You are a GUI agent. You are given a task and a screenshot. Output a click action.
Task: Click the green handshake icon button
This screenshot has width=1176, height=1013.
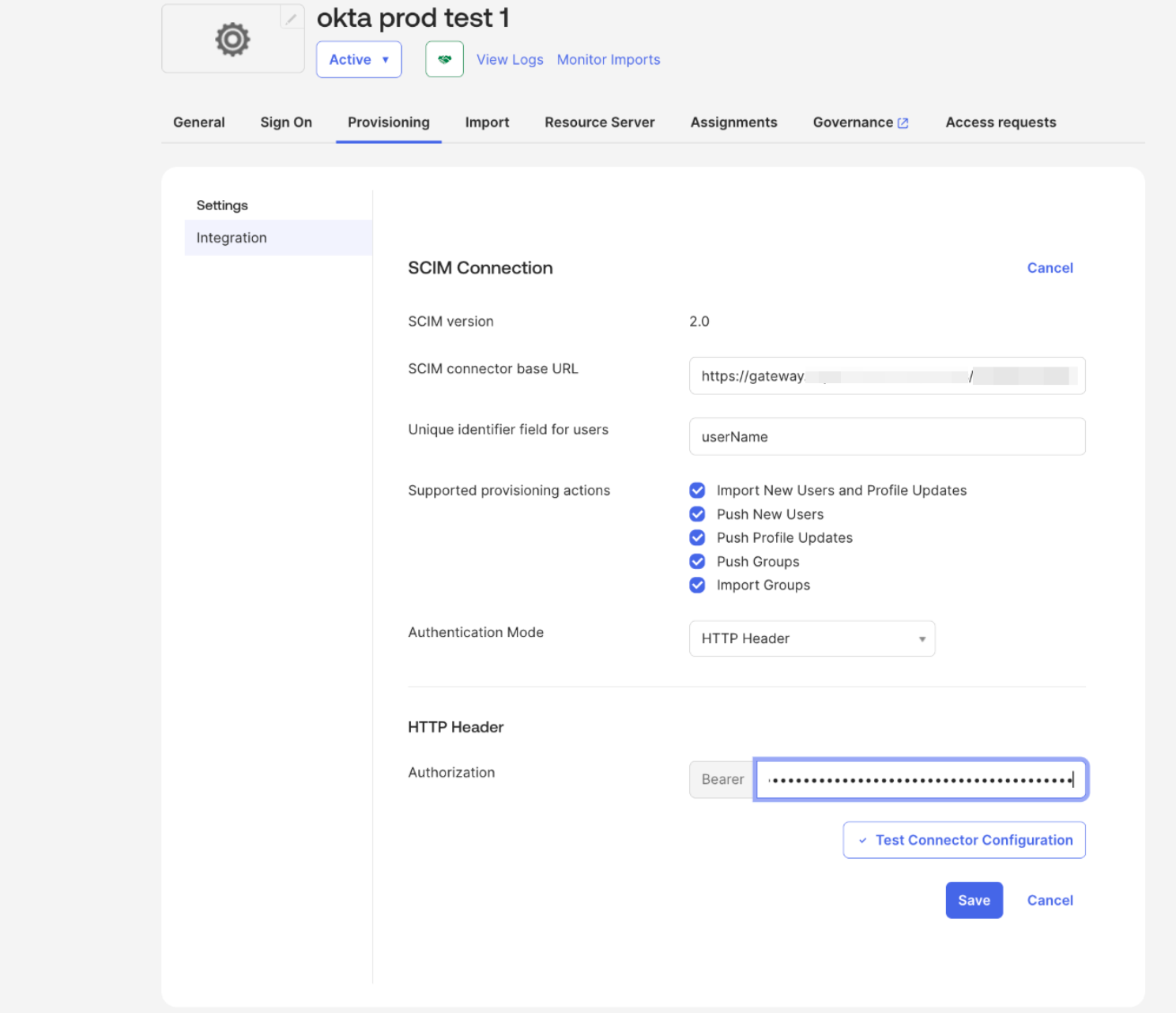444,59
